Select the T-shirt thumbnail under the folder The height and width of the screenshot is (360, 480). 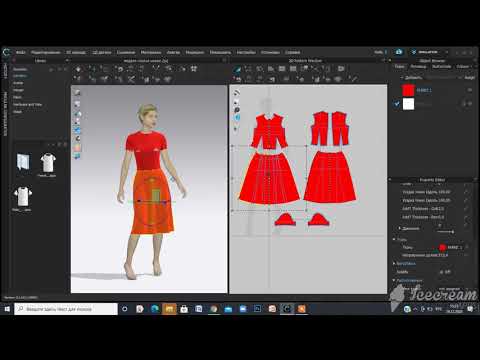click(x=23, y=197)
